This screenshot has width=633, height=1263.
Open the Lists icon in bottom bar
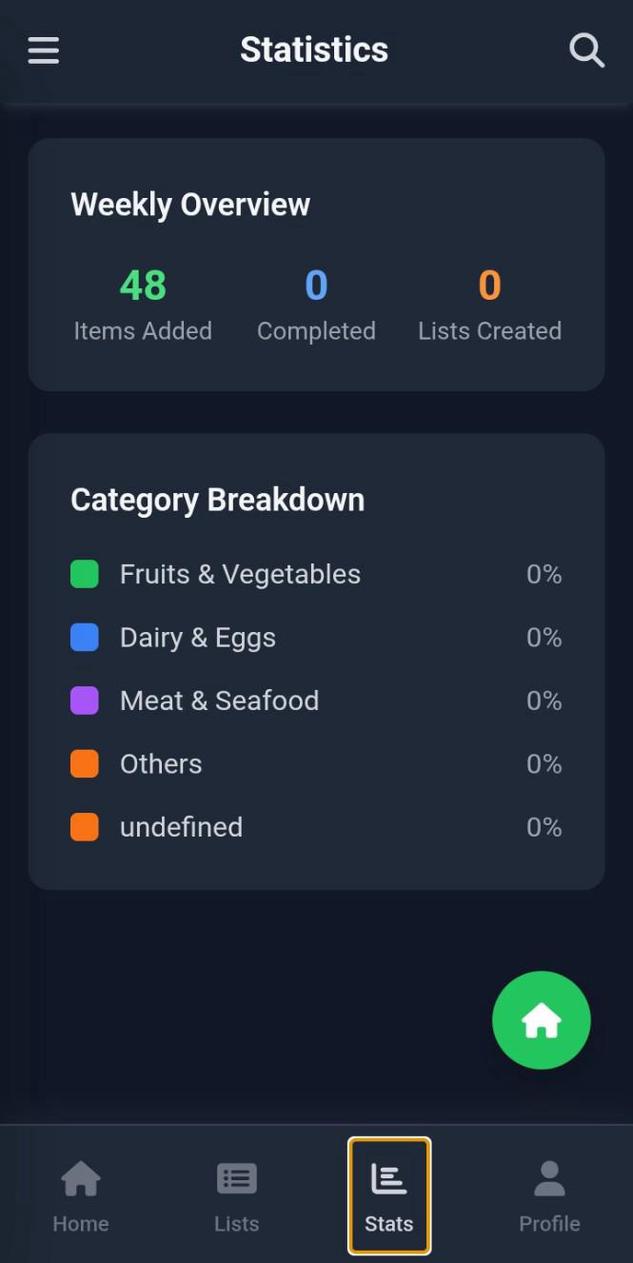coord(236,1178)
